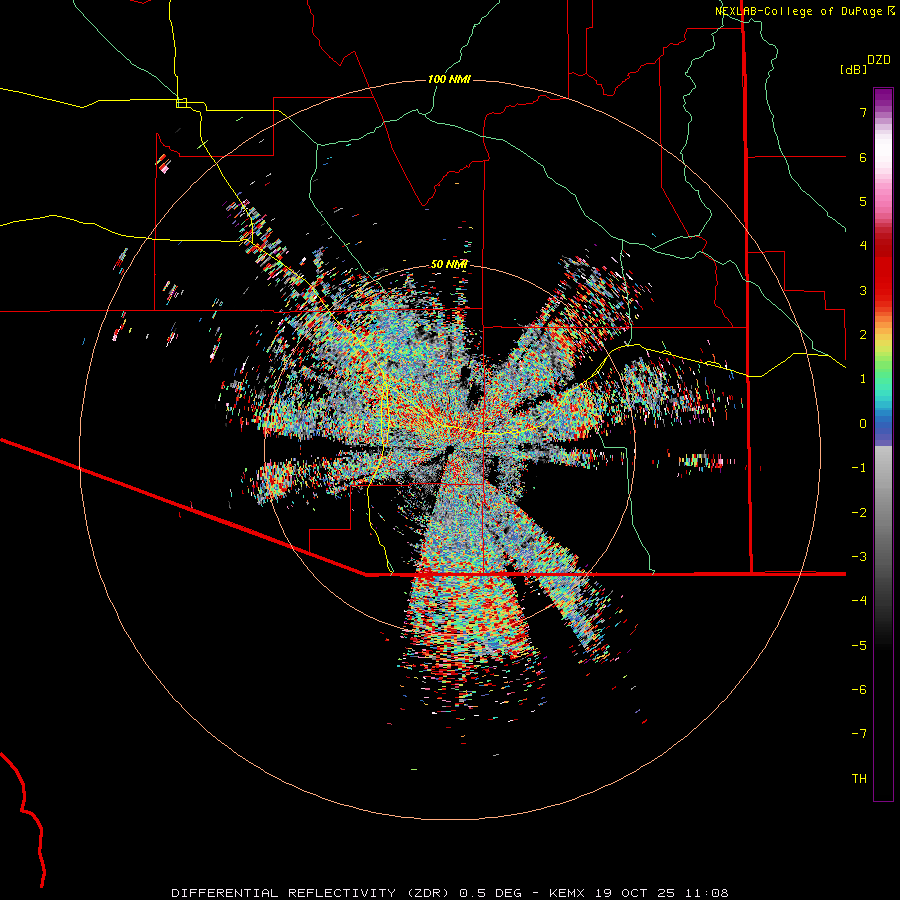Click the 7 value on color scale

[863, 112]
